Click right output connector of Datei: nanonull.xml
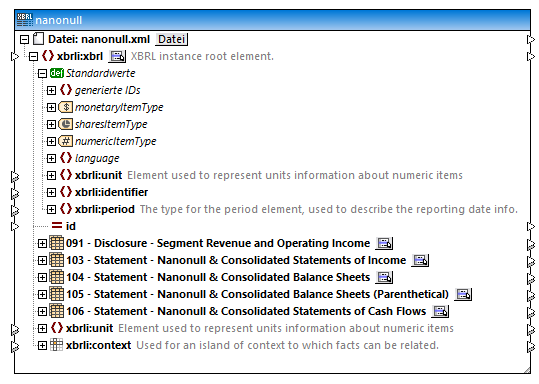The image size is (539, 384). (x=531, y=40)
